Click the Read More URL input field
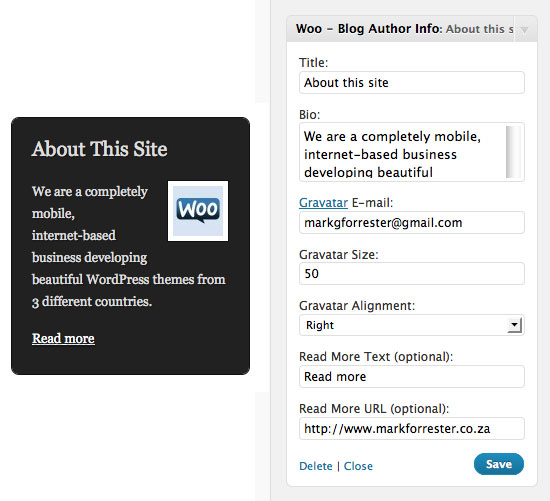 [x=412, y=428]
